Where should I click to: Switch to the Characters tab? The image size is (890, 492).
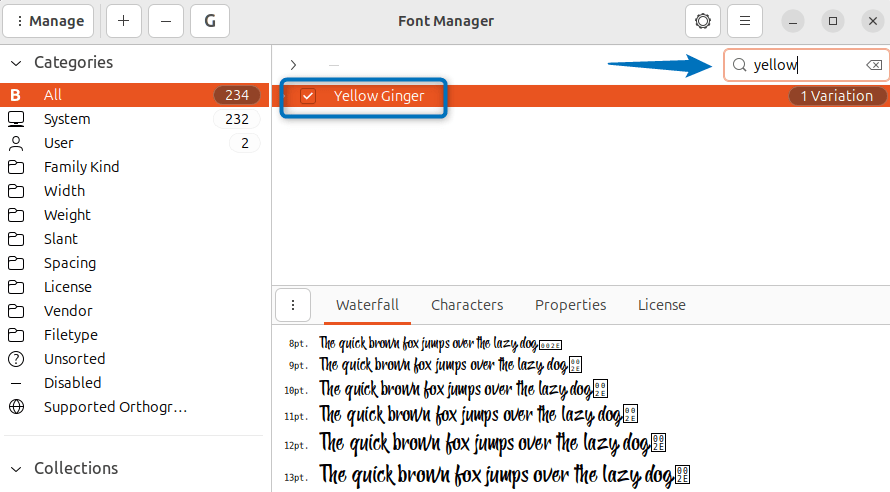tap(467, 305)
